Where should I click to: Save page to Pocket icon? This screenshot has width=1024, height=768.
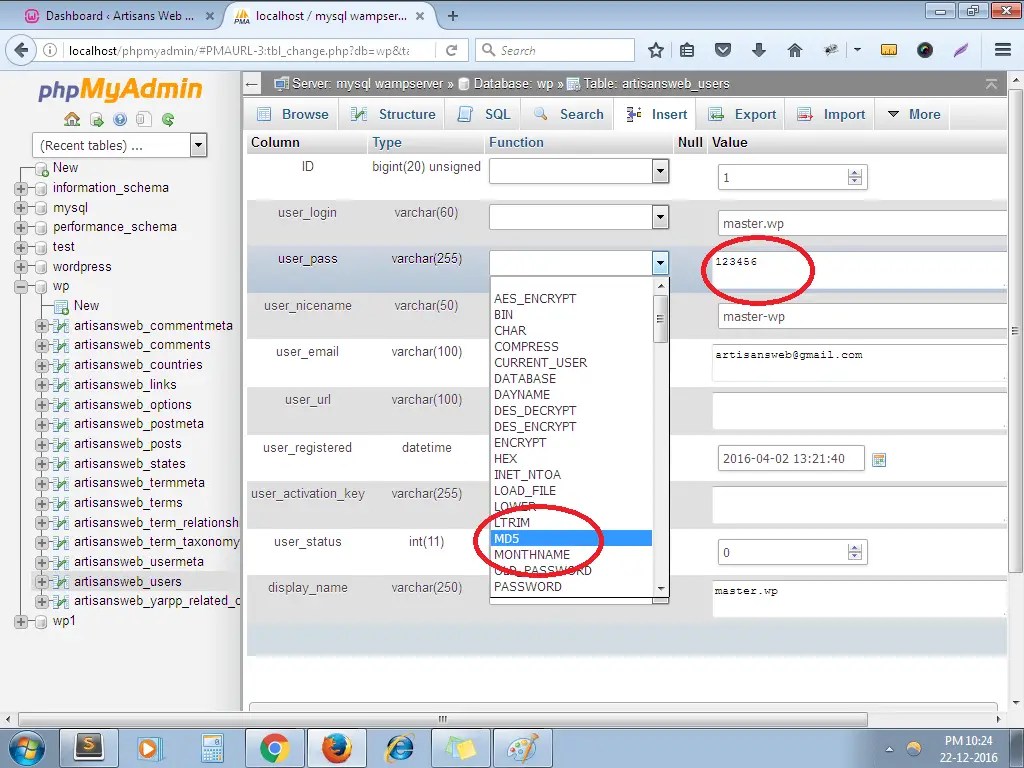click(x=722, y=50)
